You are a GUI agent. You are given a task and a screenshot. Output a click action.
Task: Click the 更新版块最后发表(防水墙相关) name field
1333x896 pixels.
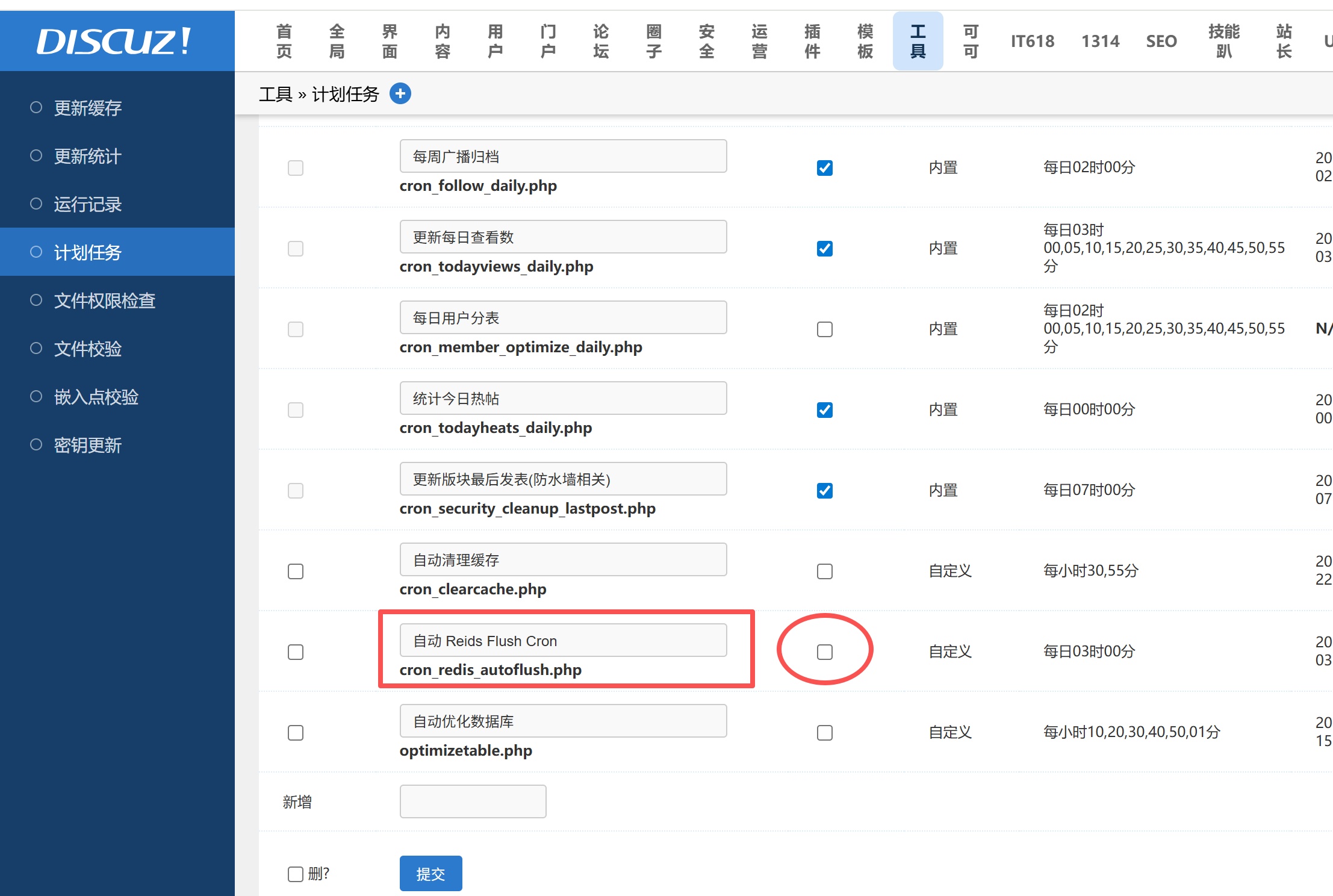tap(564, 479)
